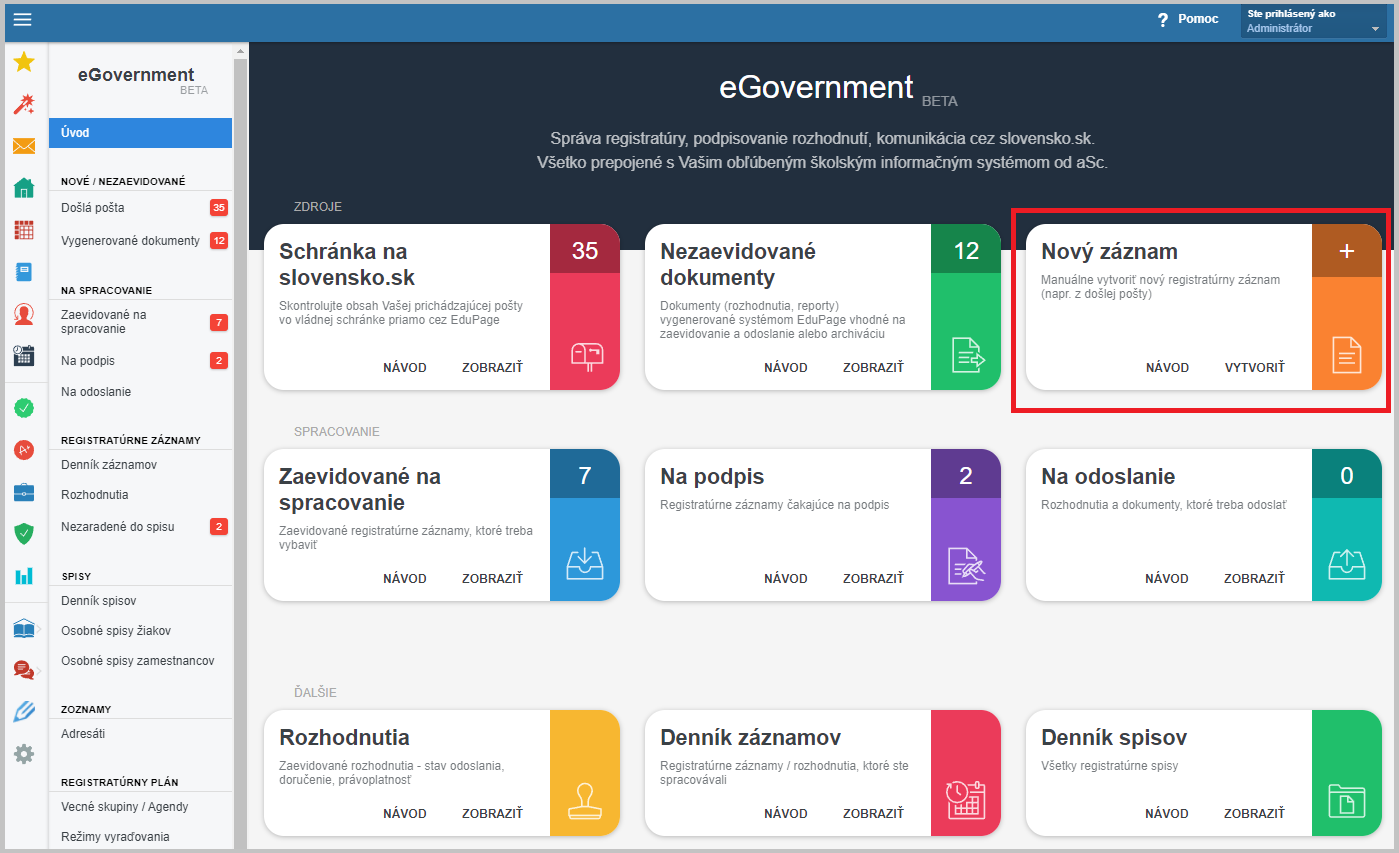Click the outbox icon on Na odoslanie card
This screenshot has width=1399, height=853.
pos(1347,565)
